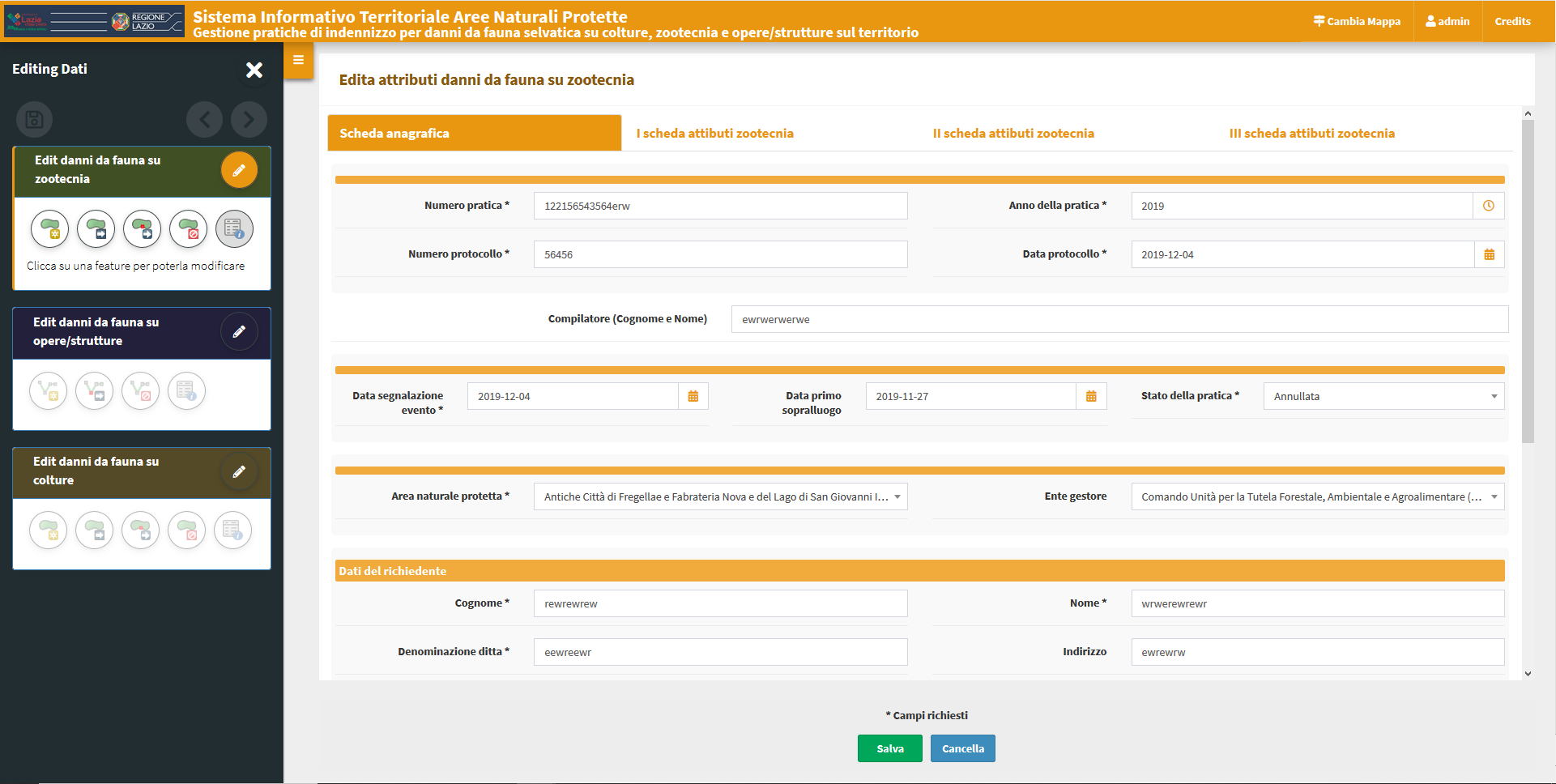This screenshot has height=784, width=1556.
Task: Select edit vertex tool in colture
Action: coord(141,530)
